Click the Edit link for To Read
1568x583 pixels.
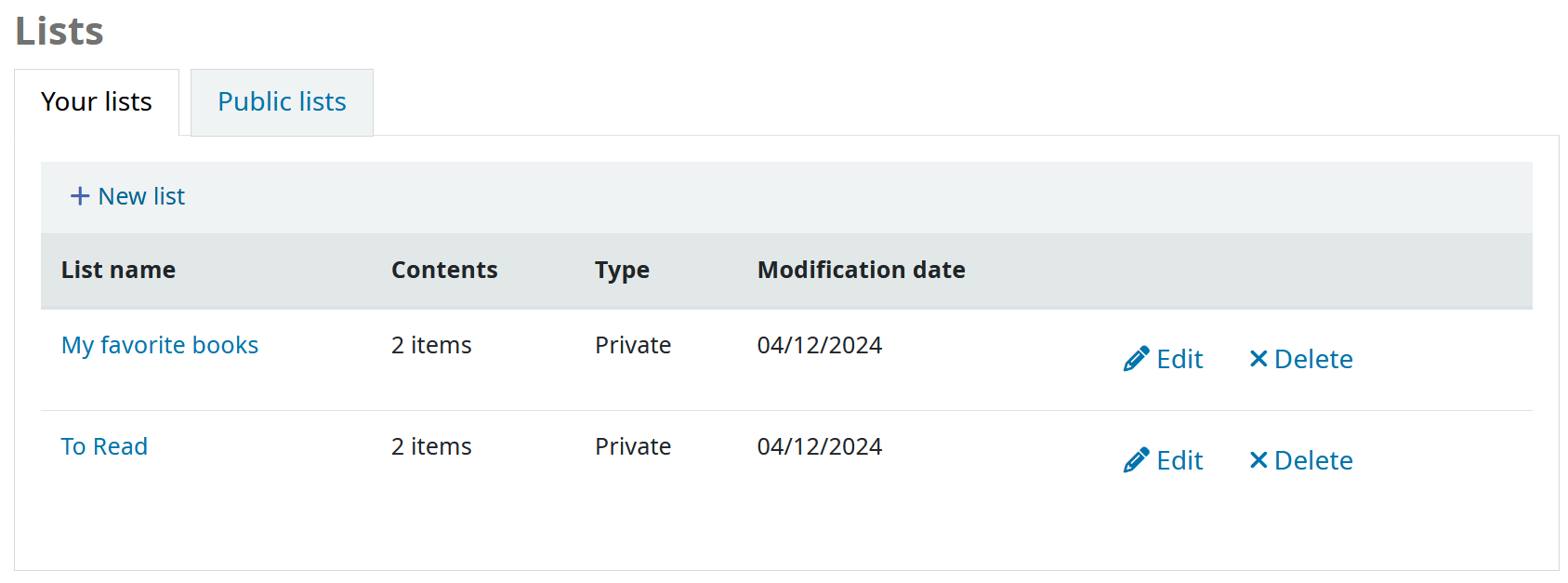pyautogui.click(x=1179, y=459)
